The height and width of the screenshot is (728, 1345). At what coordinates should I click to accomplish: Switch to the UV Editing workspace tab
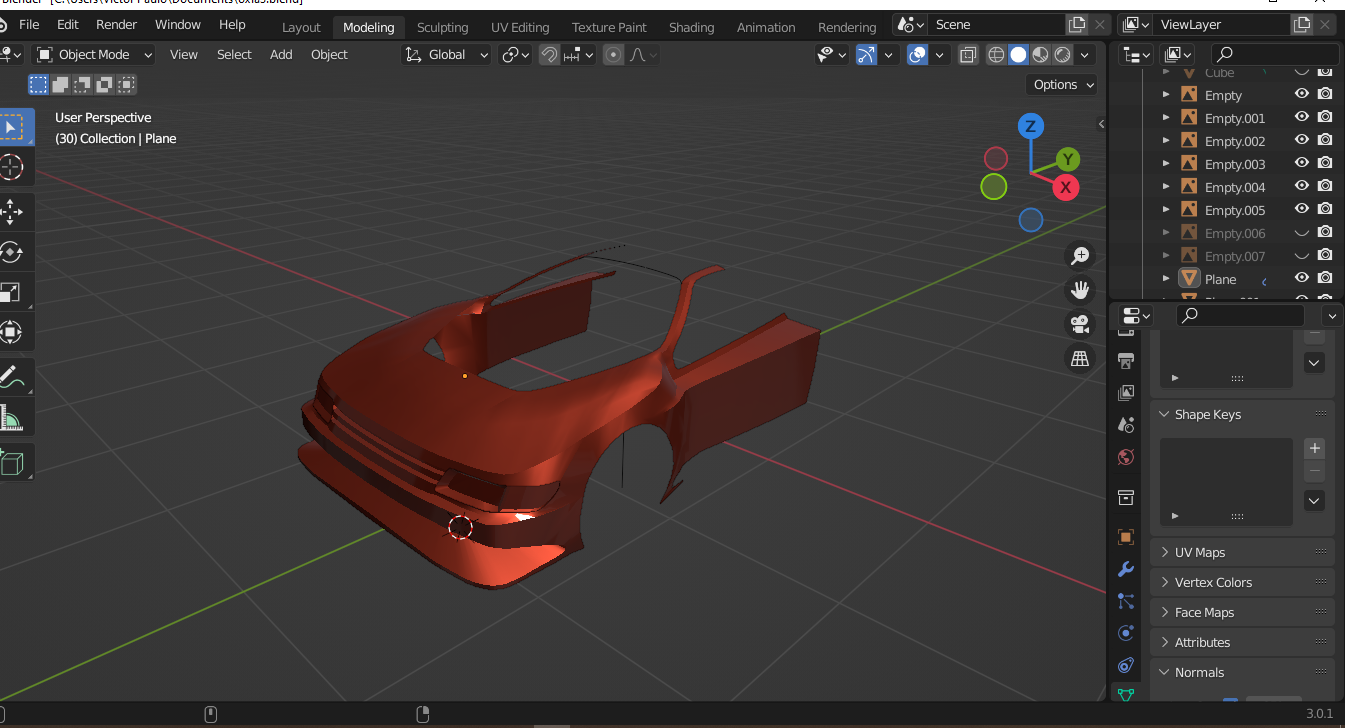[520, 27]
